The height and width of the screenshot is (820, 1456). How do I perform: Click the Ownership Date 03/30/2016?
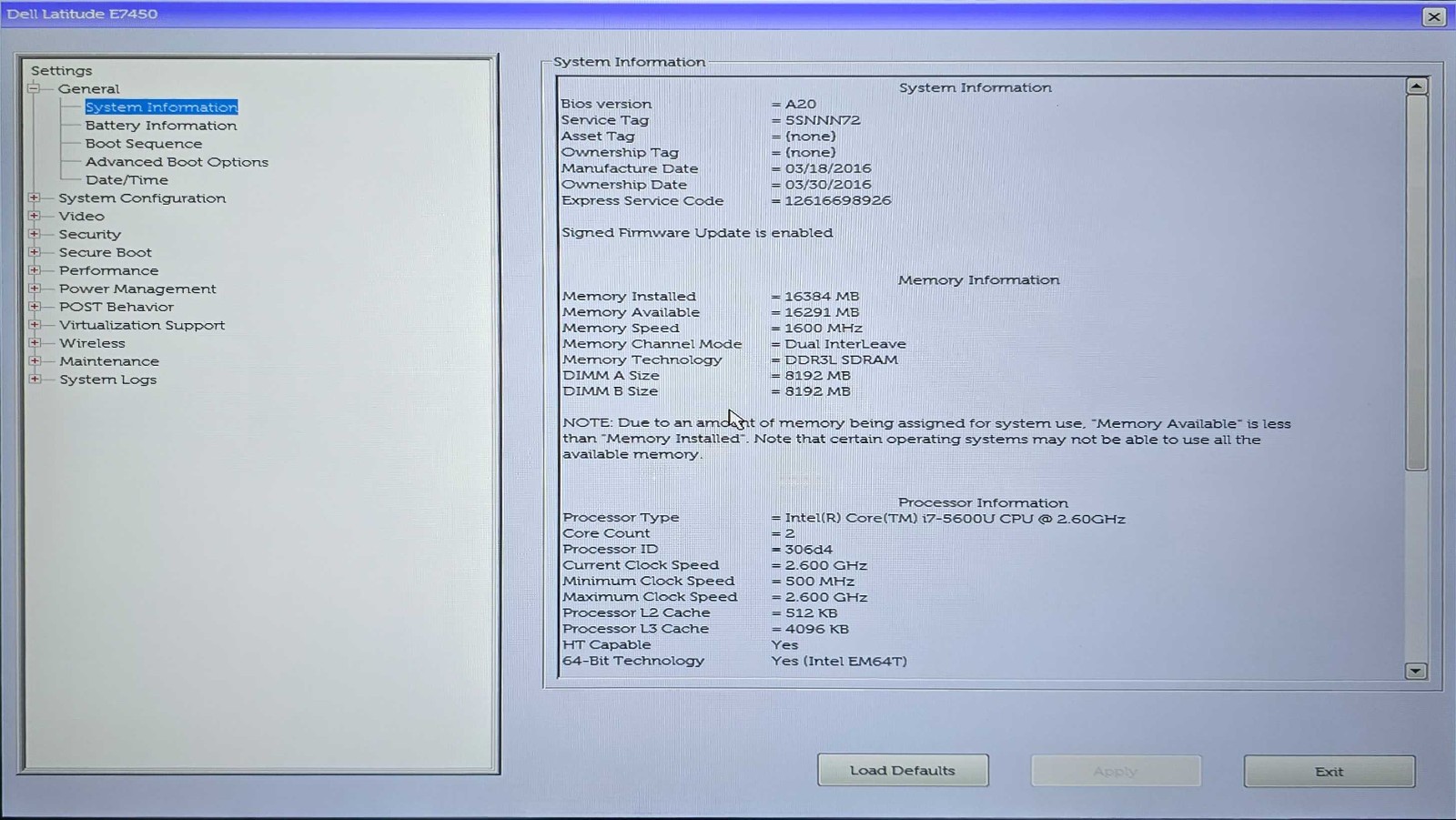pos(828,185)
